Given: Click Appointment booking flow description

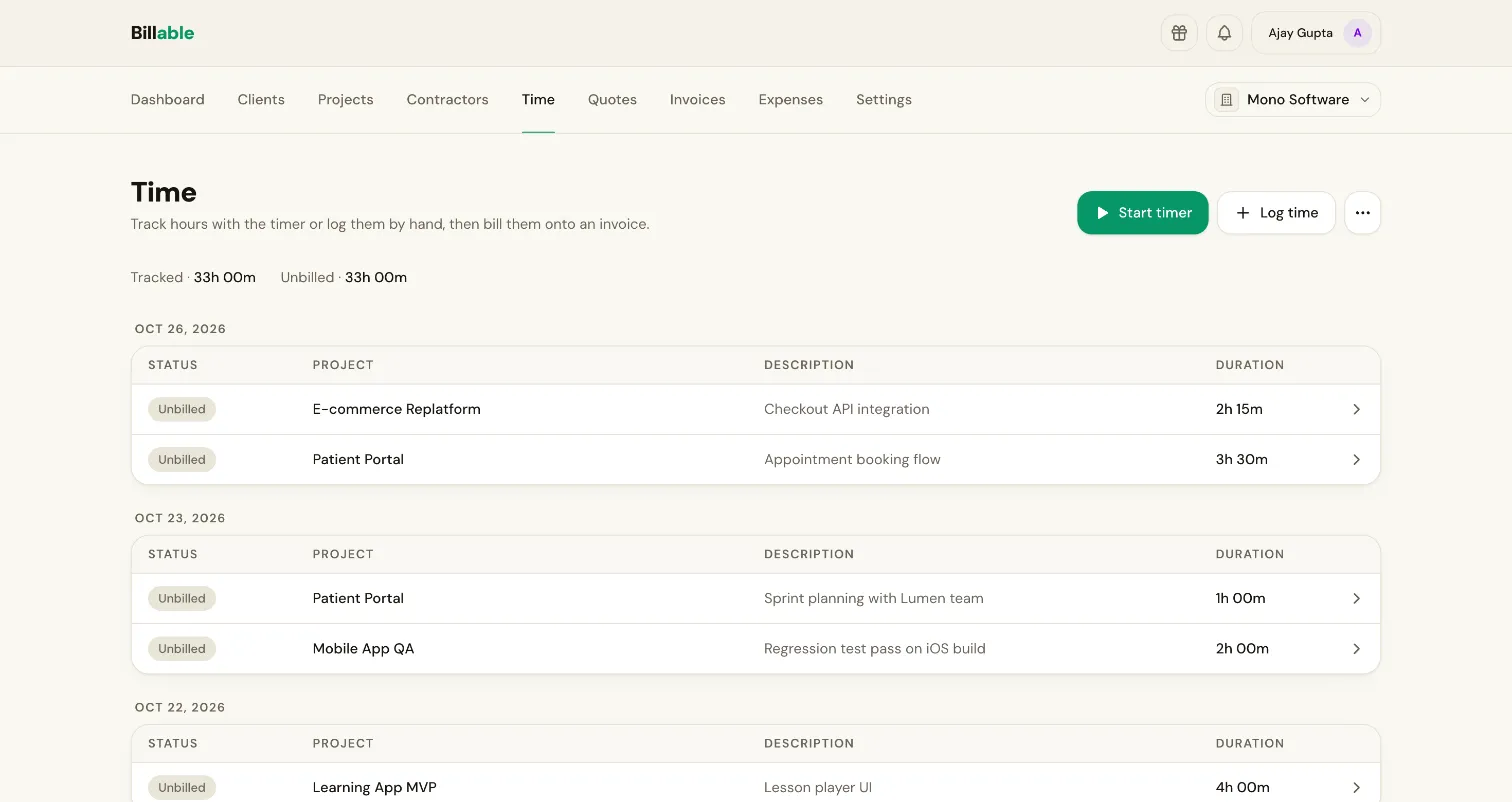Looking at the screenshot, I should (852, 460).
